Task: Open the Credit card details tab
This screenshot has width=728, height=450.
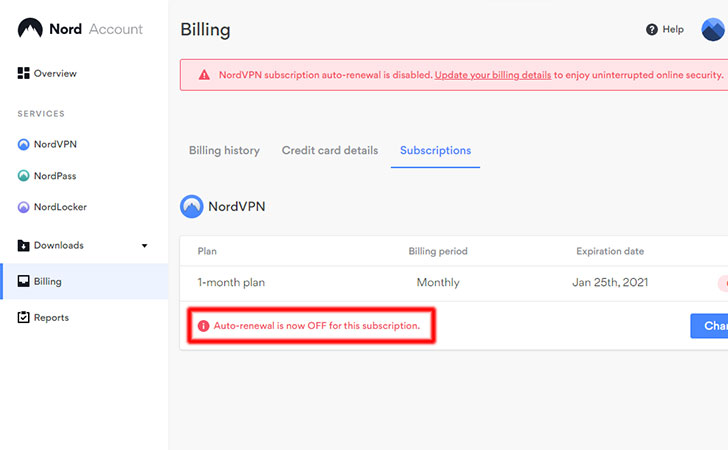Action: click(330, 150)
